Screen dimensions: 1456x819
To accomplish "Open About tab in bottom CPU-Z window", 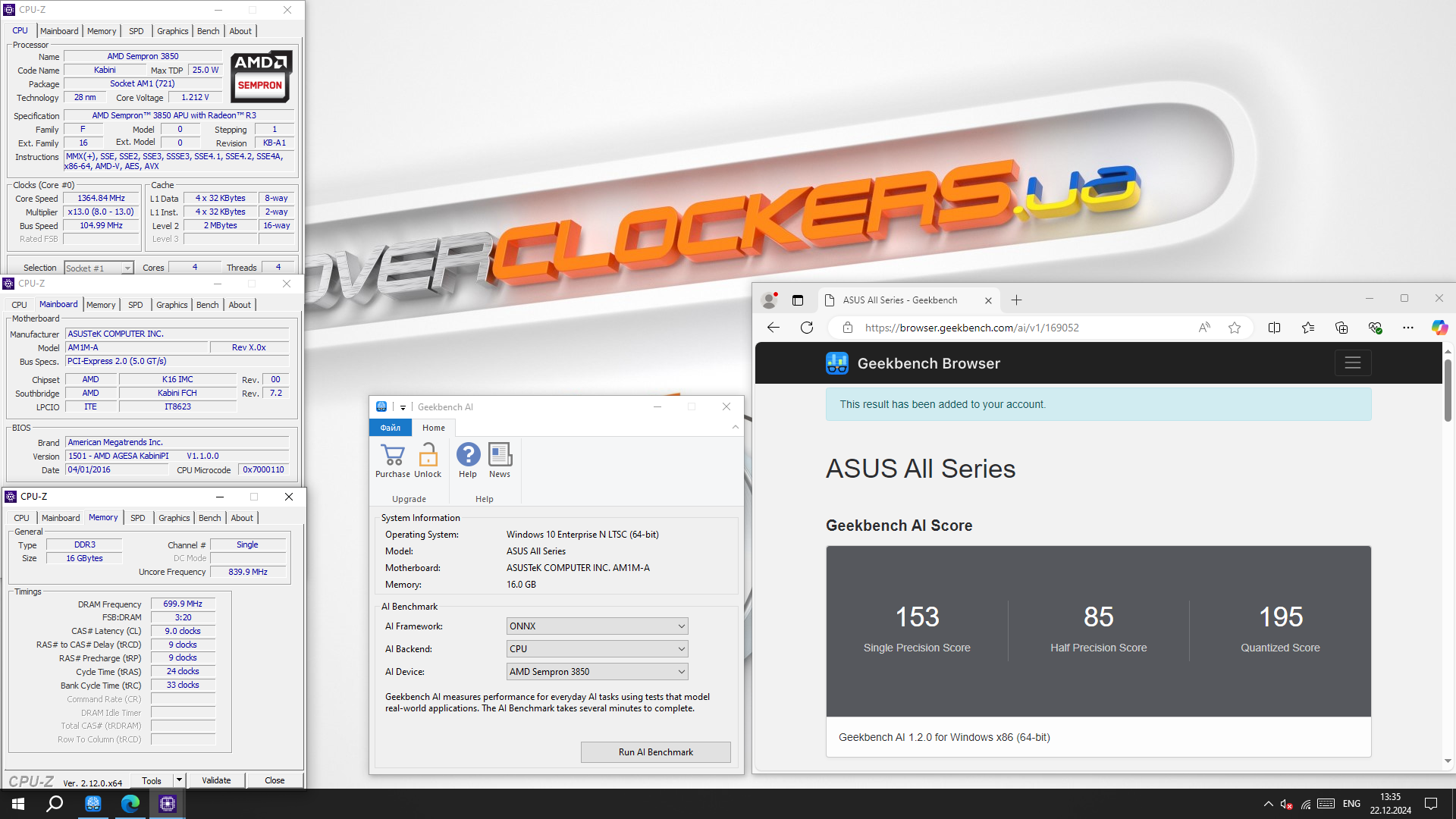I will pos(242,518).
